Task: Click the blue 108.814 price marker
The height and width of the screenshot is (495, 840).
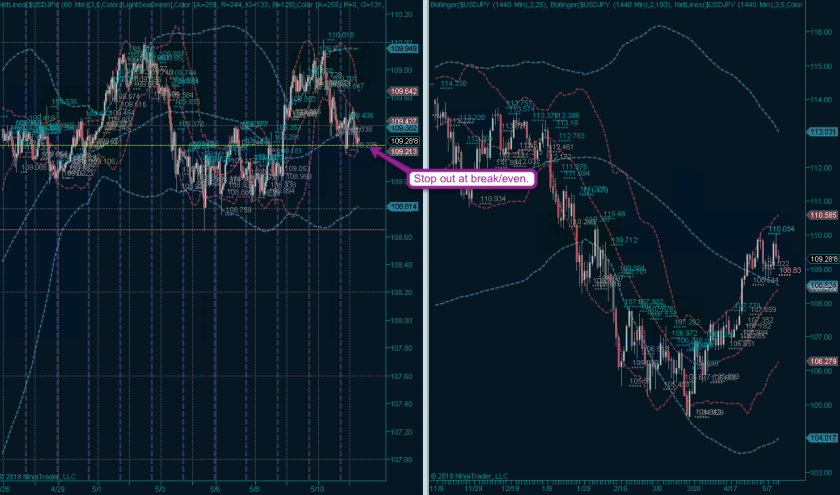Action: pyautogui.click(x=403, y=207)
